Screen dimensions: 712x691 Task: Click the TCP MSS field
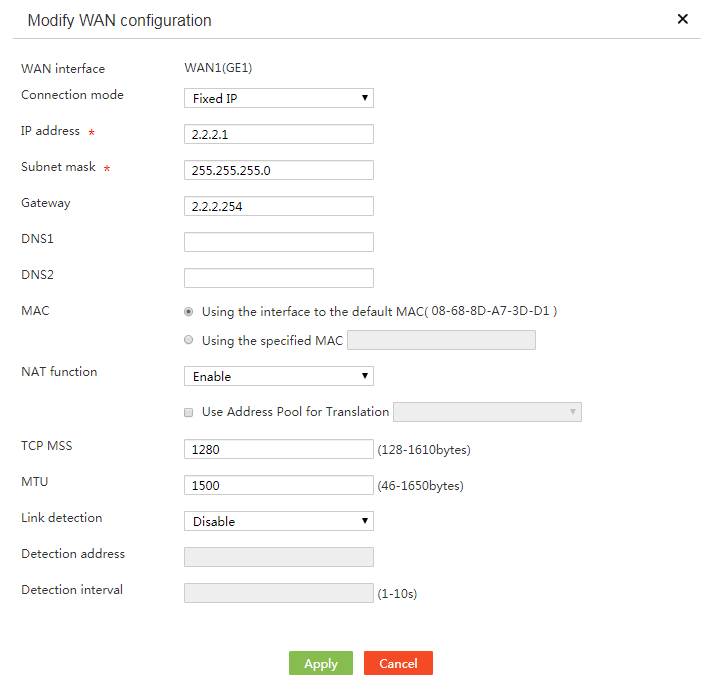coord(278,449)
